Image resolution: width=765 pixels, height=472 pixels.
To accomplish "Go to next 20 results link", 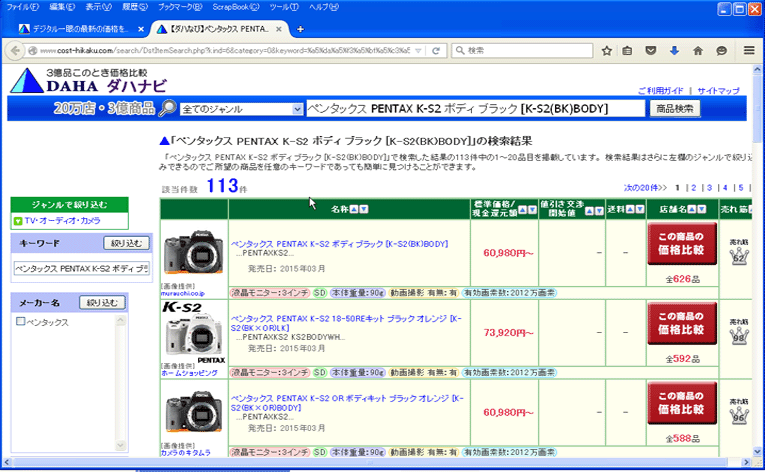I will pyautogui.click(x=645, y=188).
